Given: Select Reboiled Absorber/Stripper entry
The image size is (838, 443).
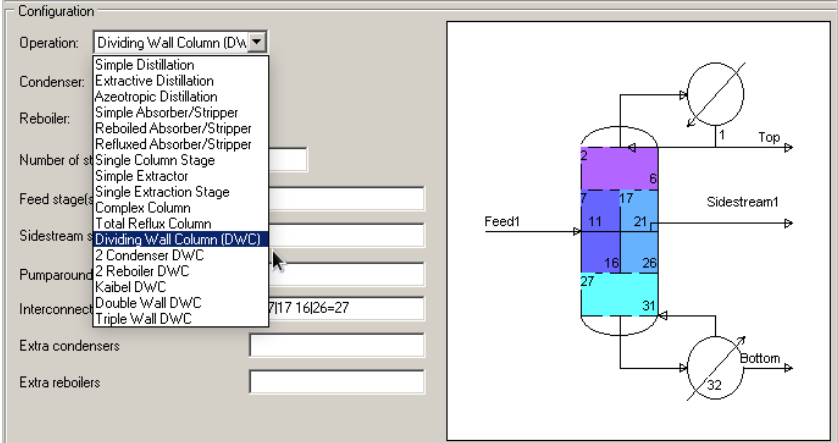Looking at the screenshot, I should click(x=172, y=128).
